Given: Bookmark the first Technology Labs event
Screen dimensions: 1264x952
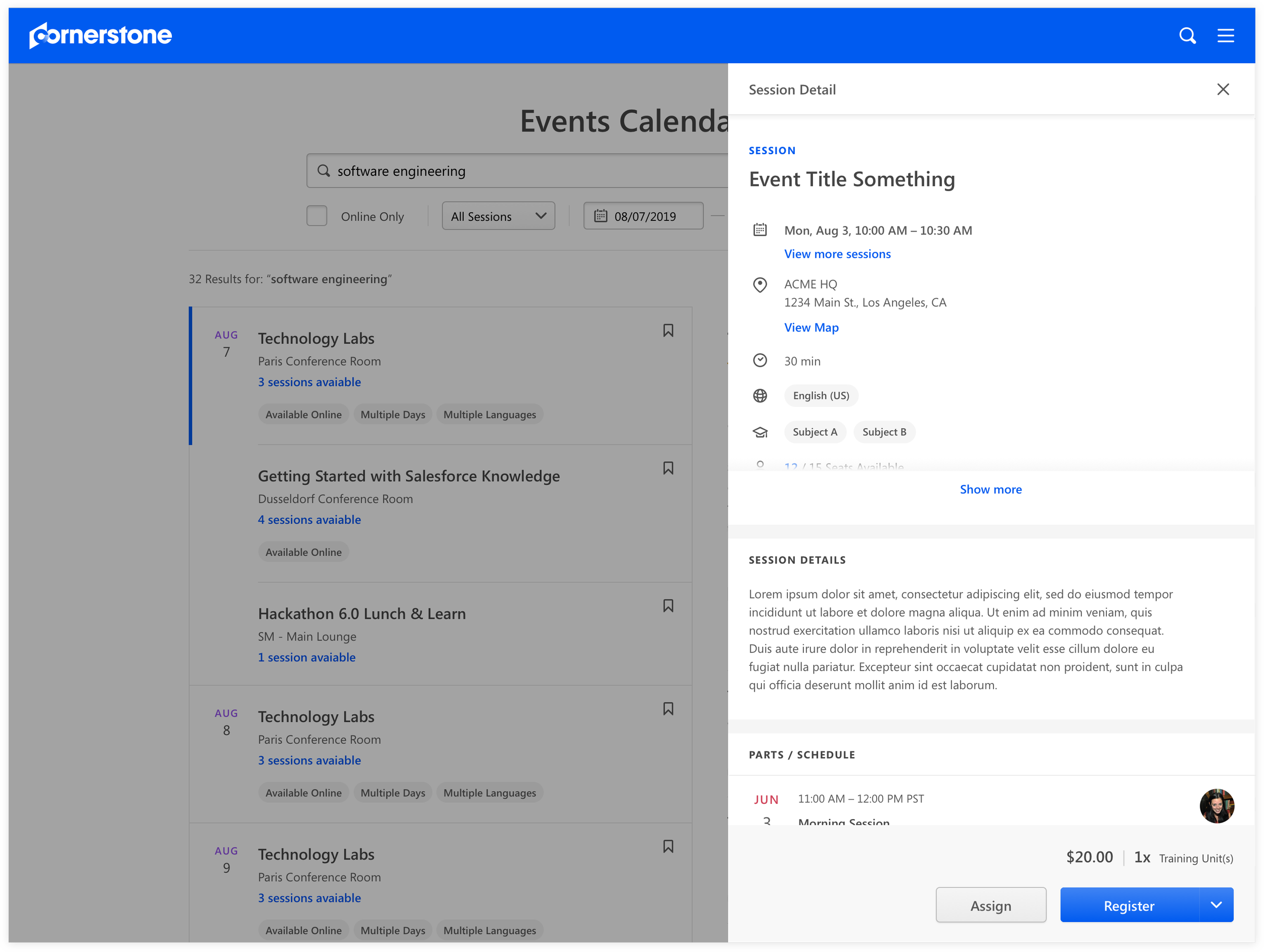Looking at the screenshot, I should (667, 330).
